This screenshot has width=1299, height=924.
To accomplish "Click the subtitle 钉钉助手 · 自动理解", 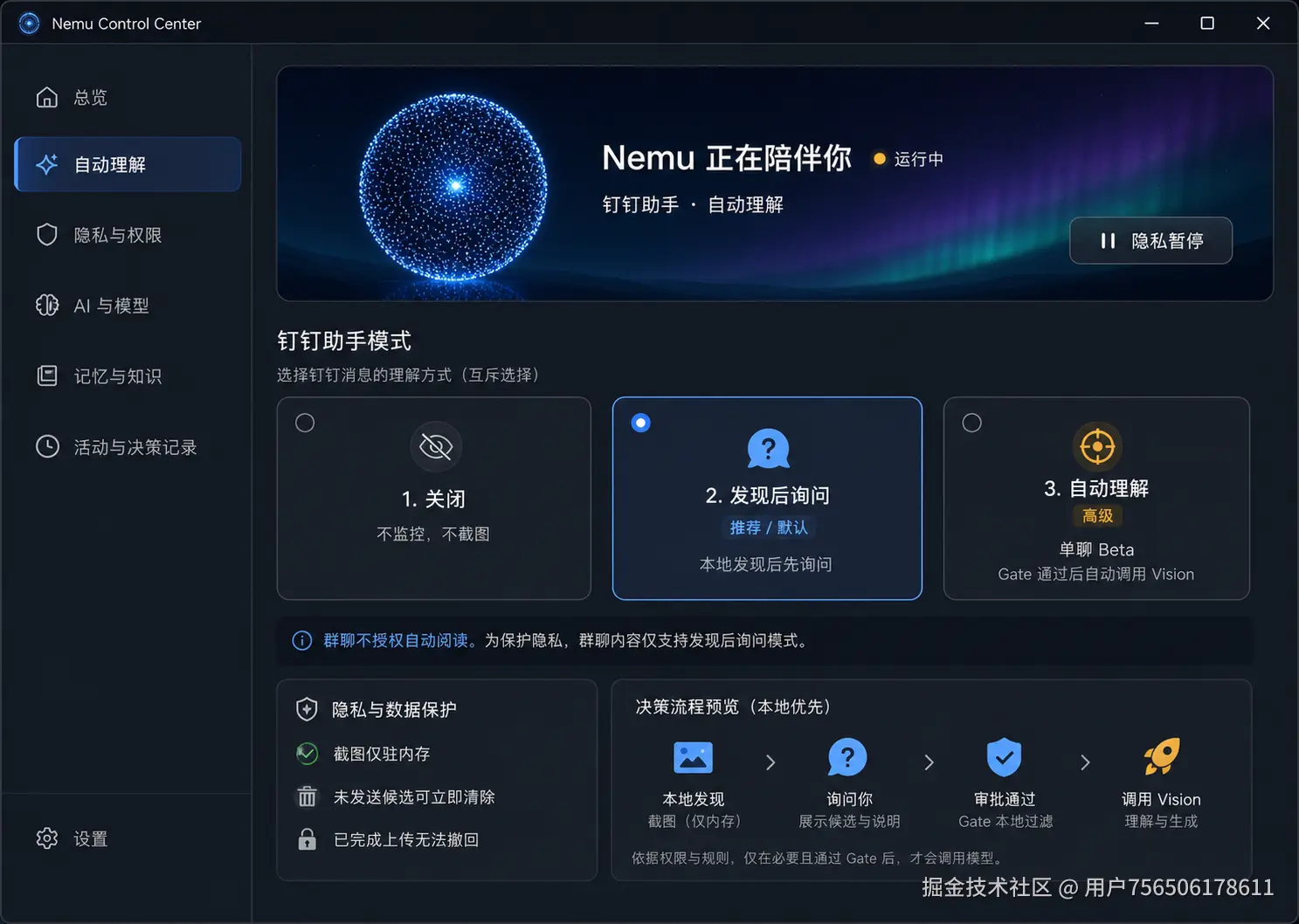I will tap(693, 204).
